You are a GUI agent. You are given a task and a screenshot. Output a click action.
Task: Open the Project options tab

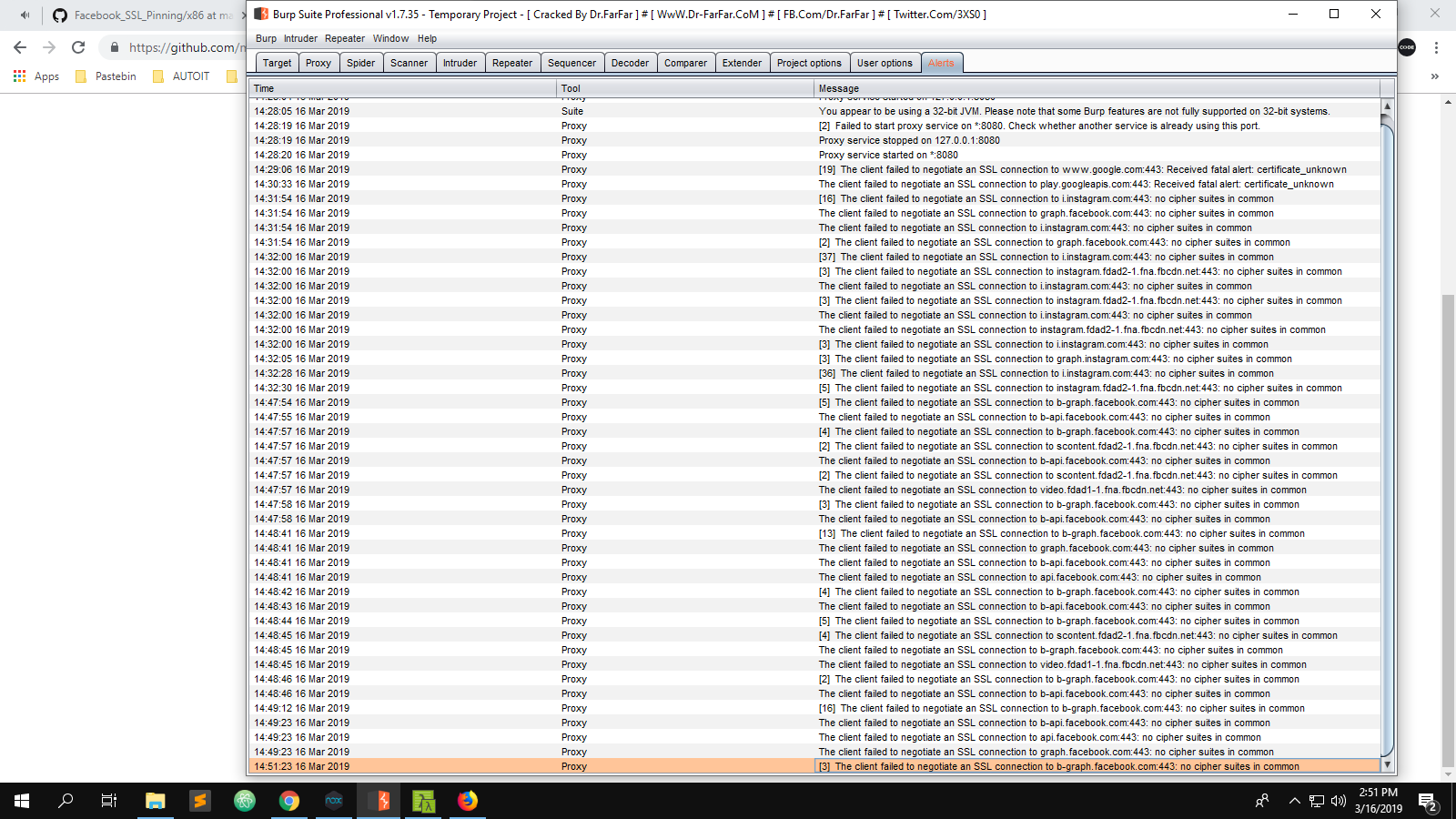809,63
